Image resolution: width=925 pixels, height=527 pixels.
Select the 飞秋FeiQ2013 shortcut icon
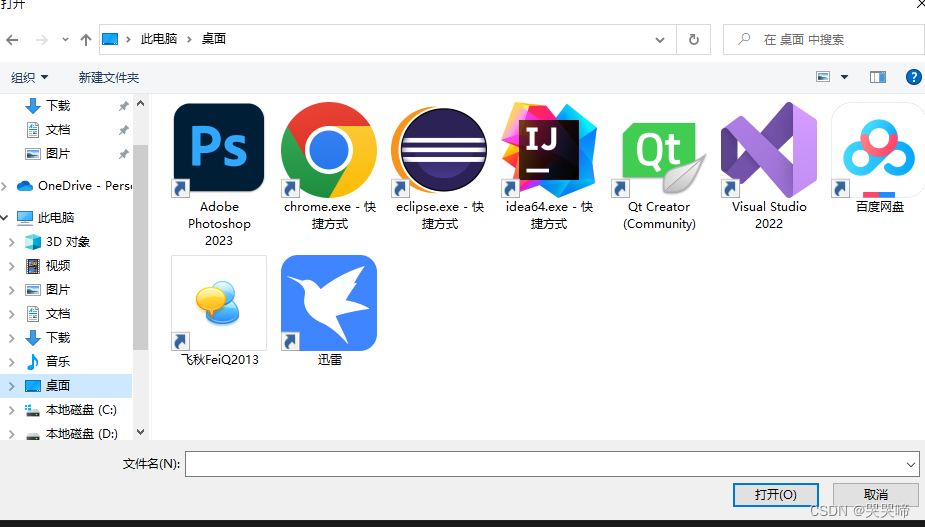(219, 303)
